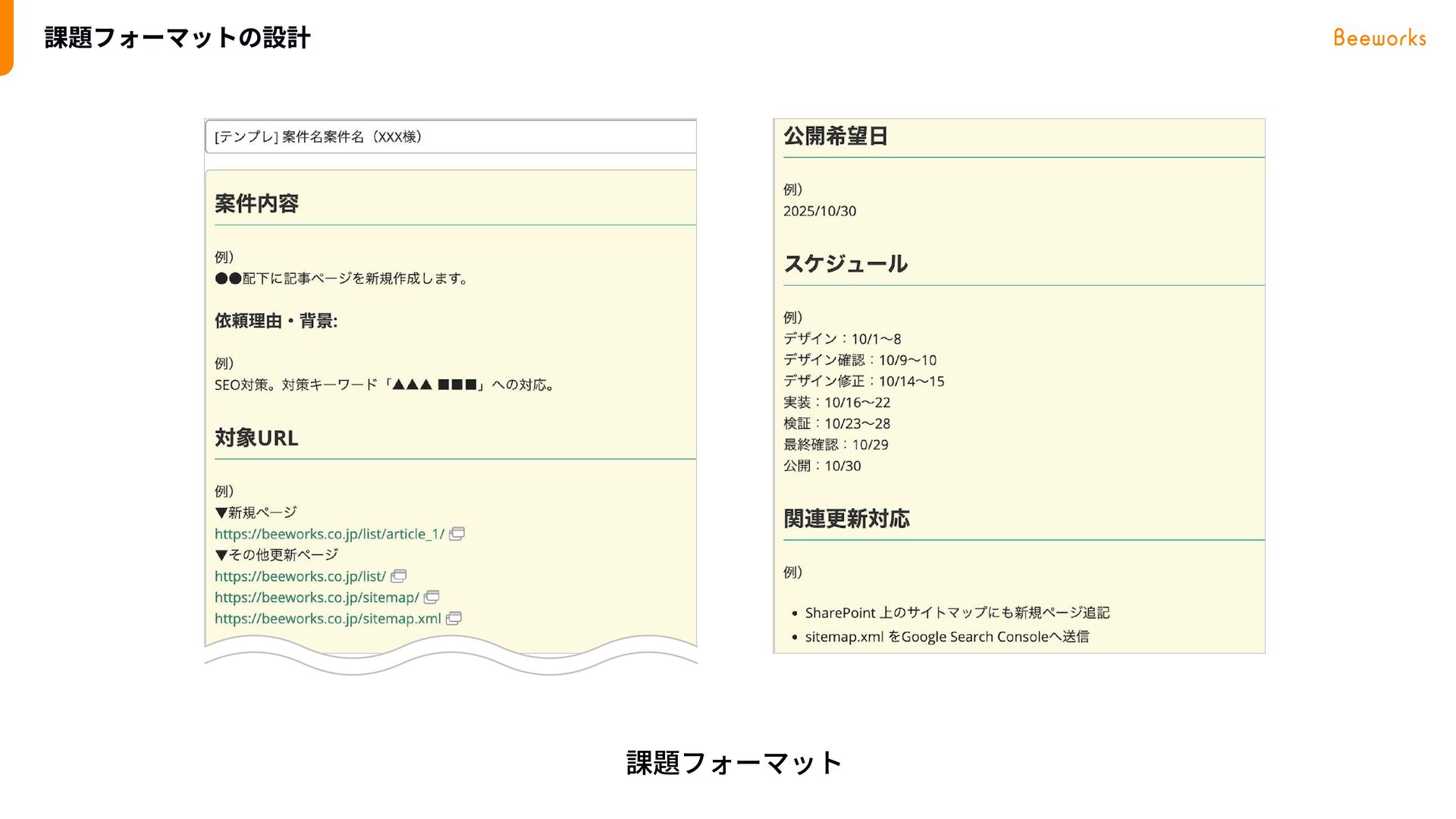Click the 依頼理由・背景 subheading

[x=276, y=321]
